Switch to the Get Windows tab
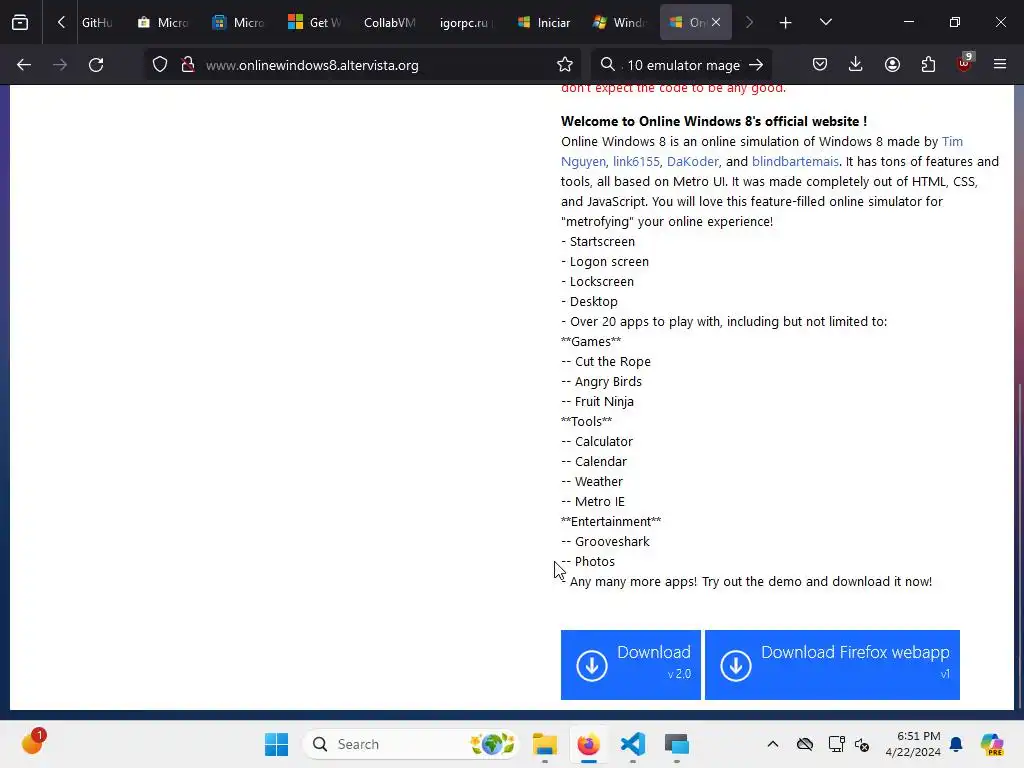The image size is (1024, 768). tap(314, 22)
